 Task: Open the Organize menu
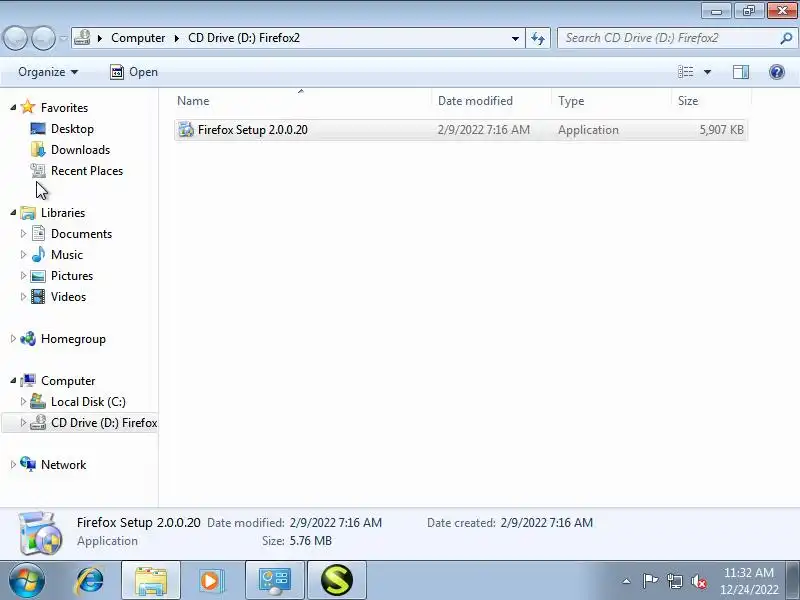click(48, 72)
